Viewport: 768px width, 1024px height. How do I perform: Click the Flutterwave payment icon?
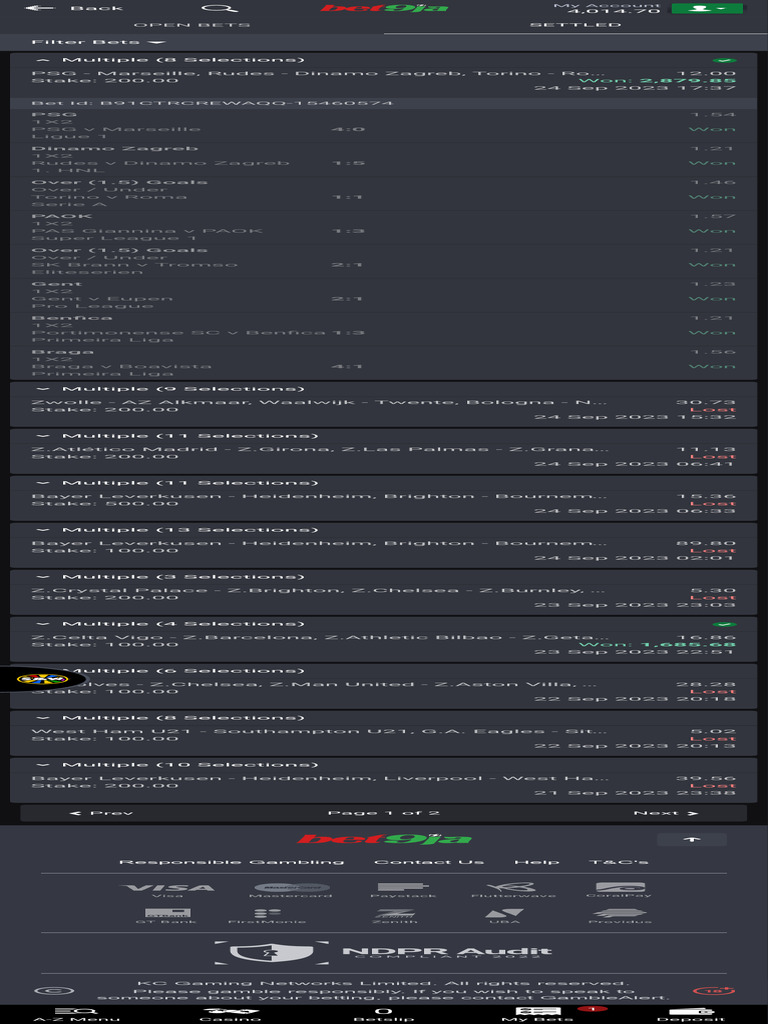tap(513, 889)
